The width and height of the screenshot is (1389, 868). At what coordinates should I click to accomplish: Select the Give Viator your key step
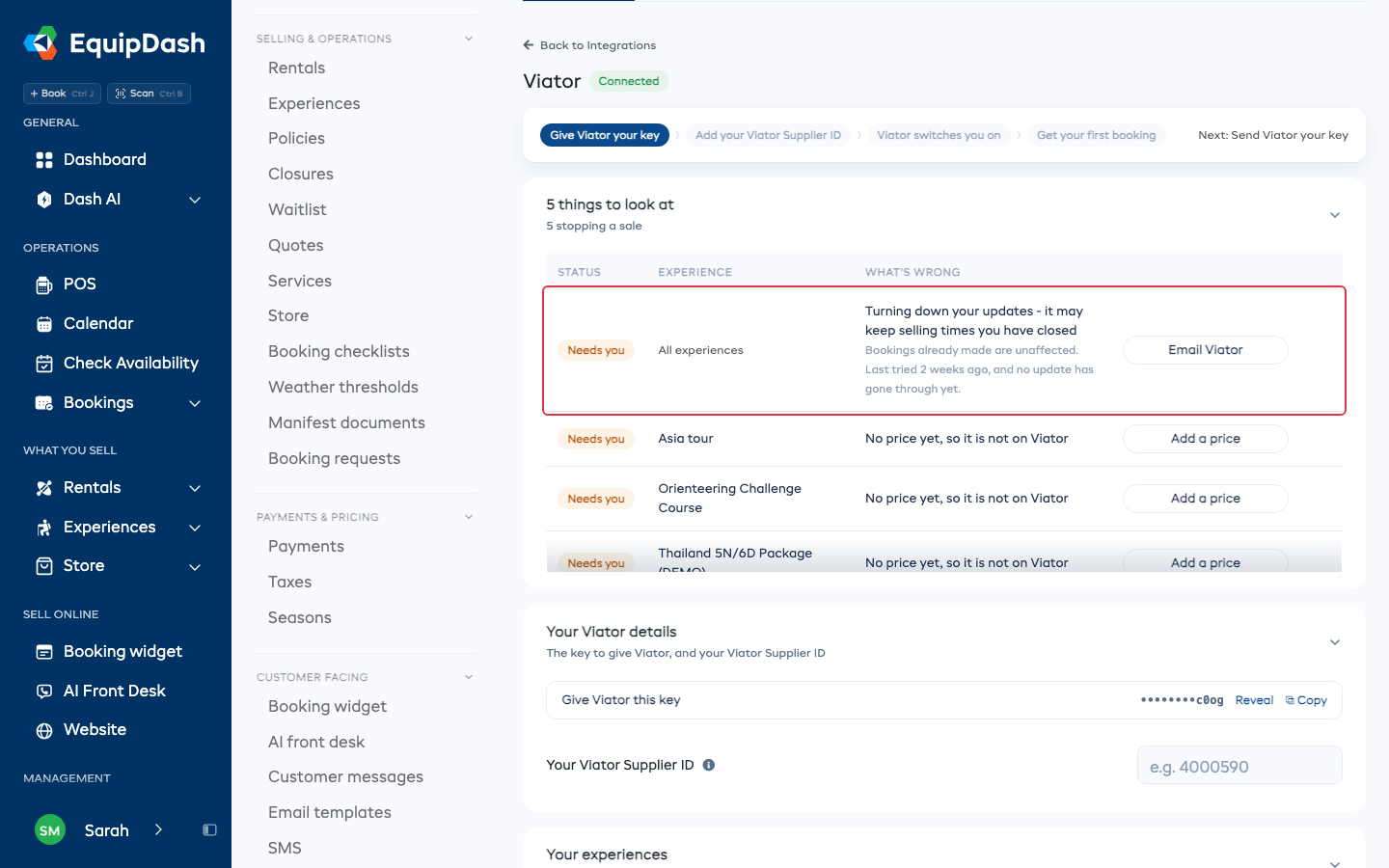[x=605, y=135]
